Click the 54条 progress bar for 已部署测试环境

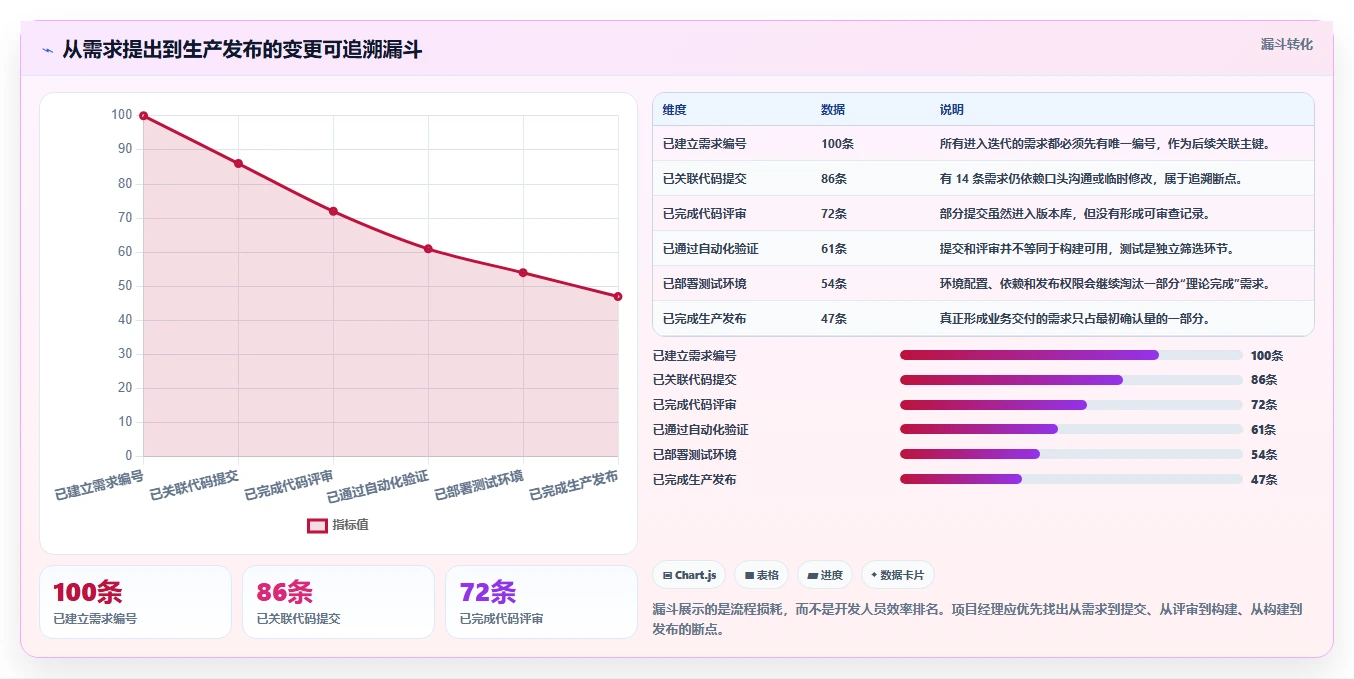1071,454
